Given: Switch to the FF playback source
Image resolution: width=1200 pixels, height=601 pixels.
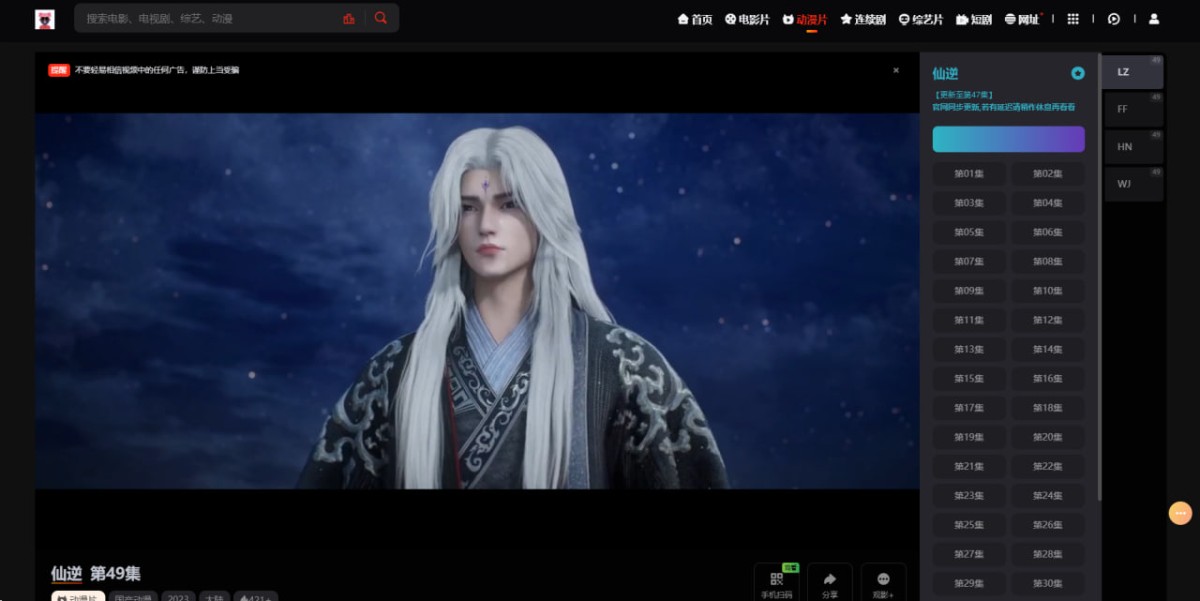Looking at the screenshot, I should pyautogui.click(x=1133, y=109).
